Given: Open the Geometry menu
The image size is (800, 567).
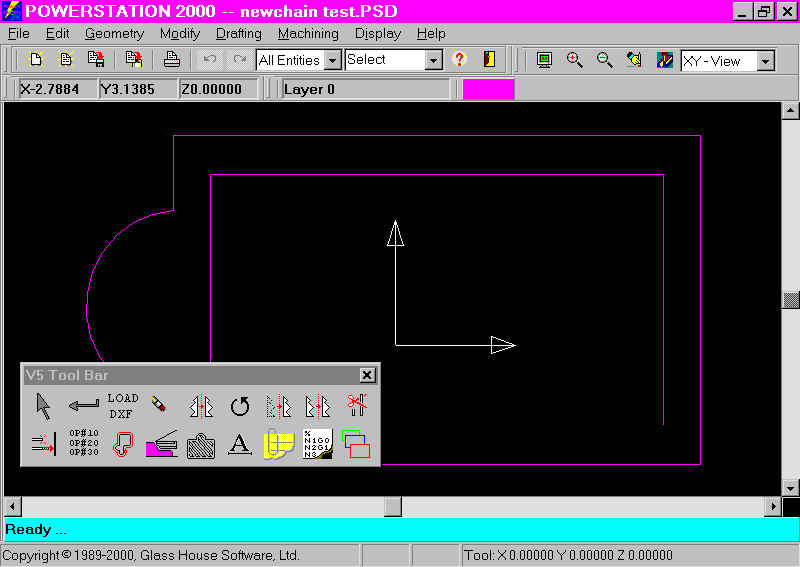Looking at the screenshot, I should 115,34.
